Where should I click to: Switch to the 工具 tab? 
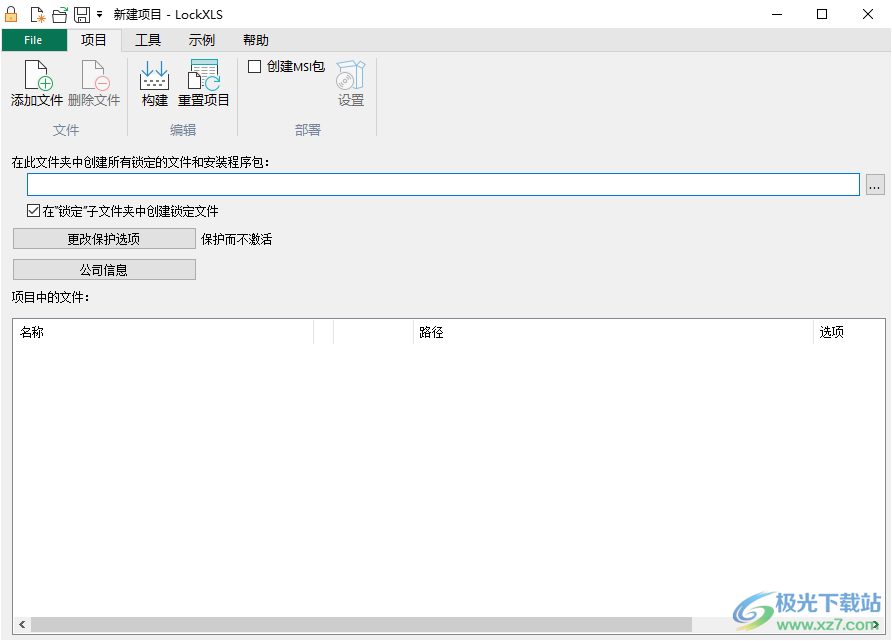(x=148, y=40)
